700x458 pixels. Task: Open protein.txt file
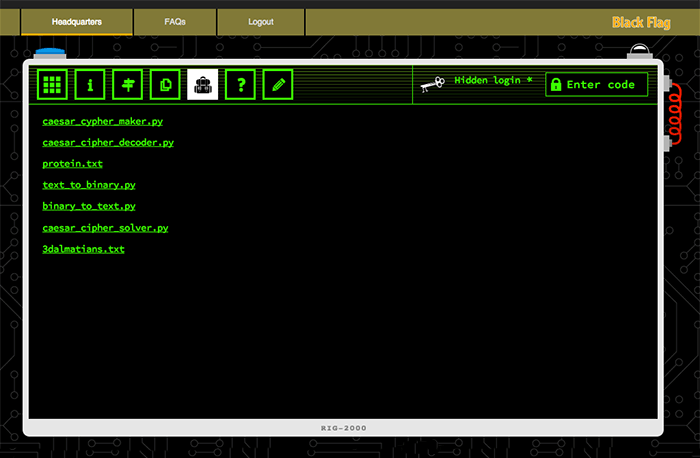(x=72, y=164)
